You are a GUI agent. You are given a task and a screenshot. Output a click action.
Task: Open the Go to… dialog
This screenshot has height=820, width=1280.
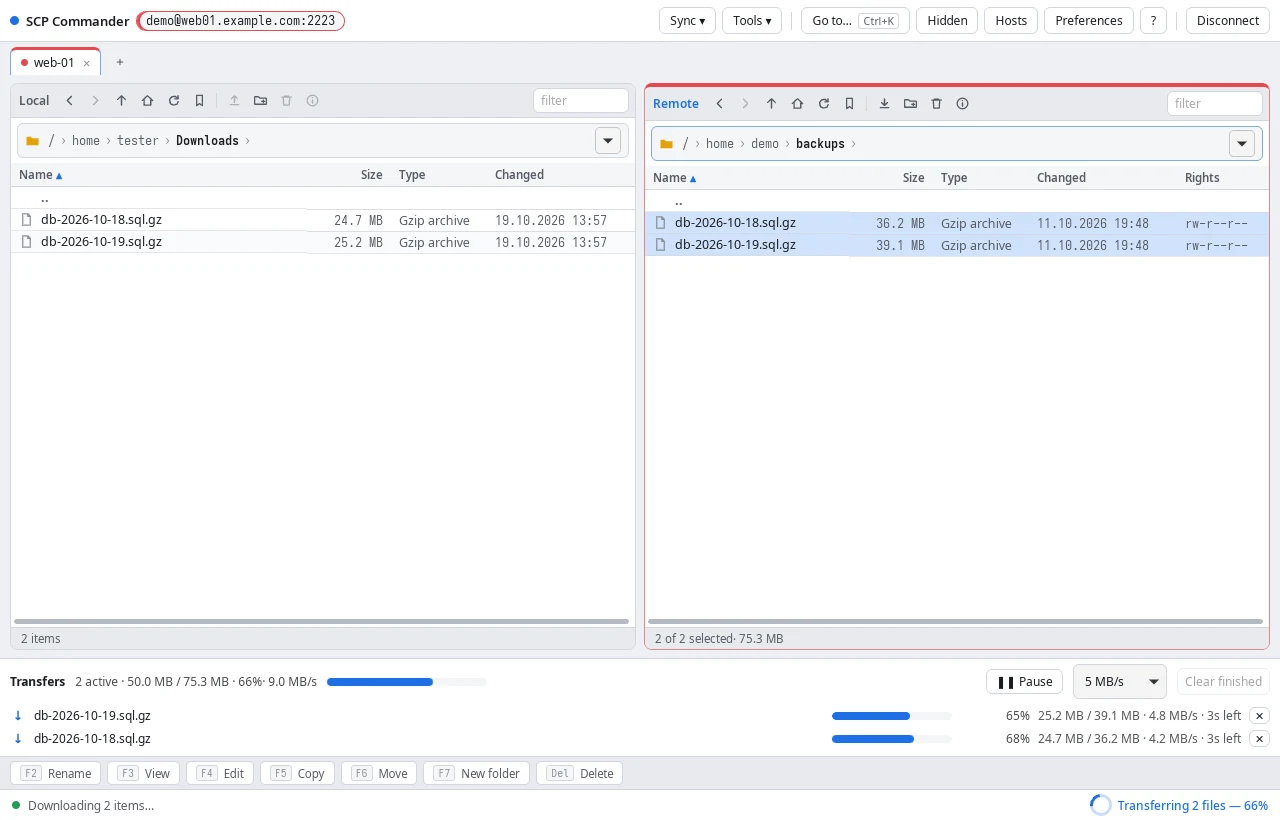(855, 21)
